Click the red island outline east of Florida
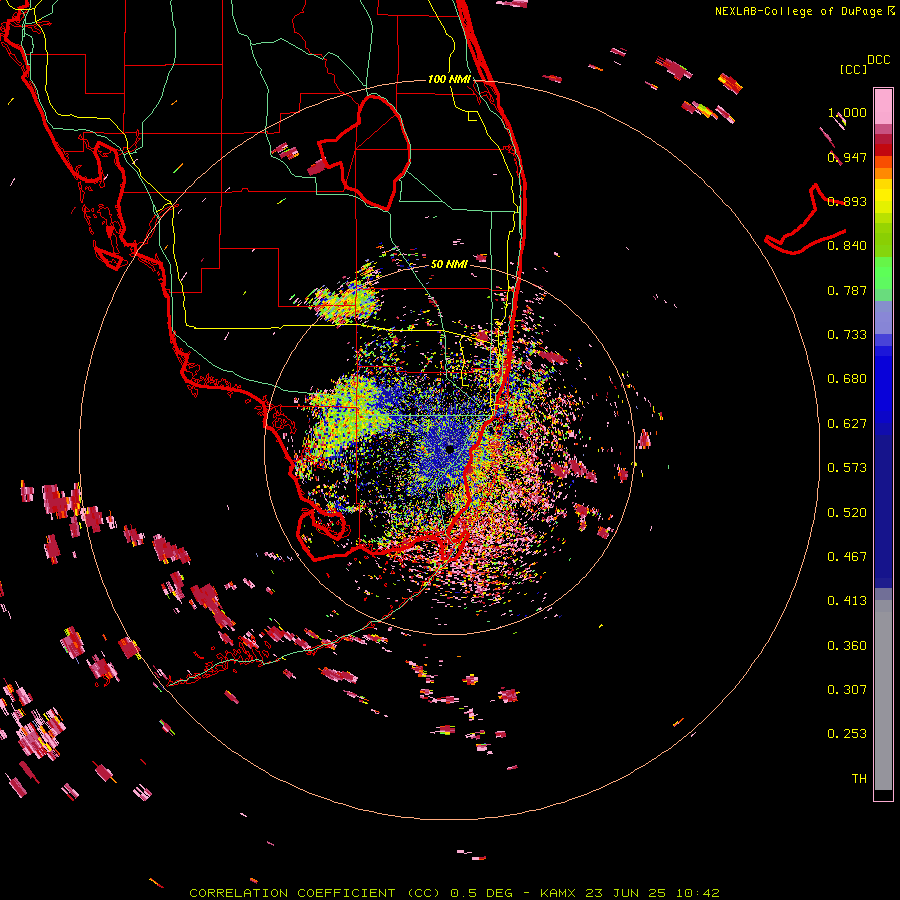Screen dimensions: 900x900 click(805, 220)
